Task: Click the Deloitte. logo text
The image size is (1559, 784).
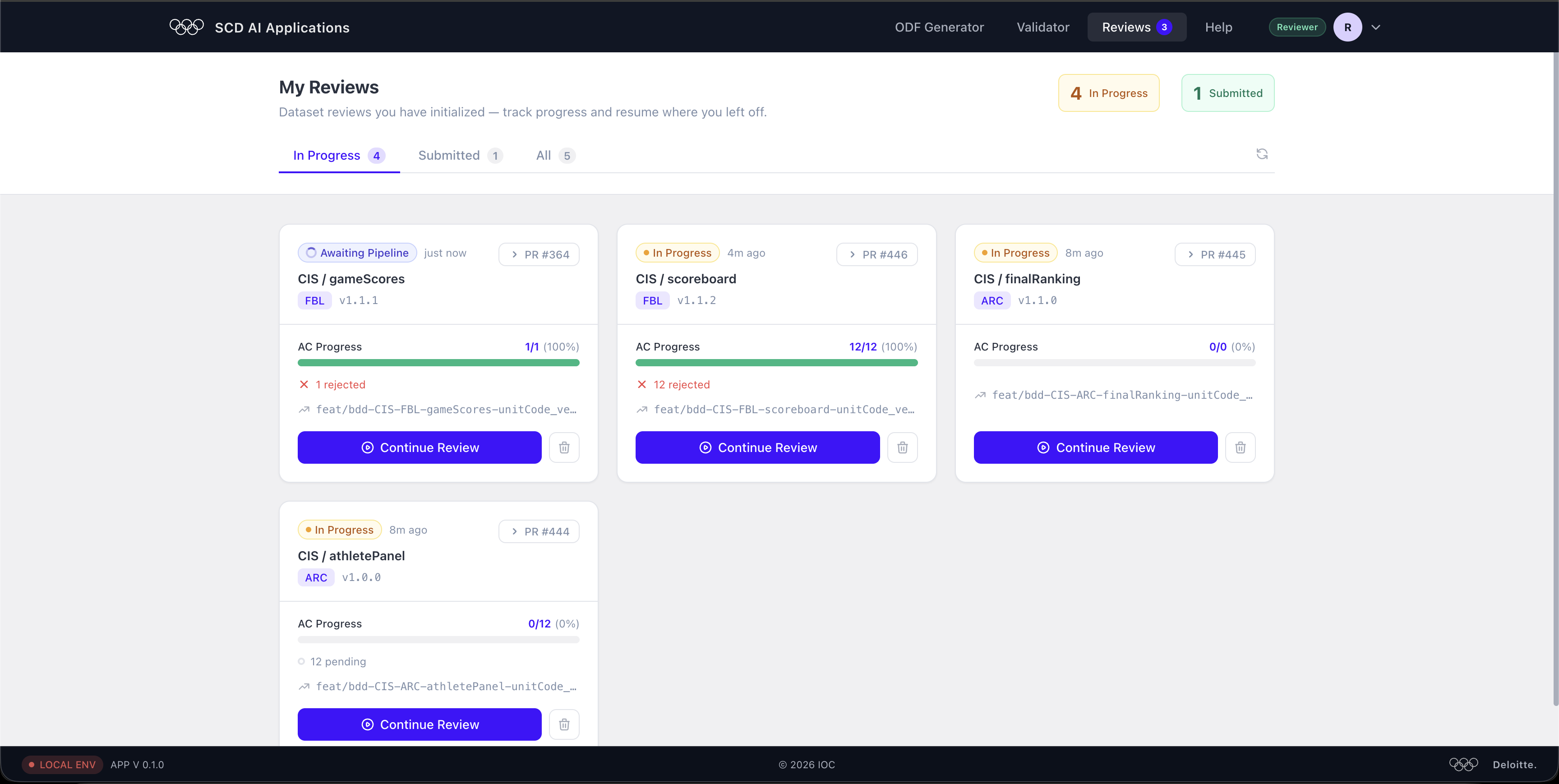Action: pyautogui.click(x=1514, y=765)
